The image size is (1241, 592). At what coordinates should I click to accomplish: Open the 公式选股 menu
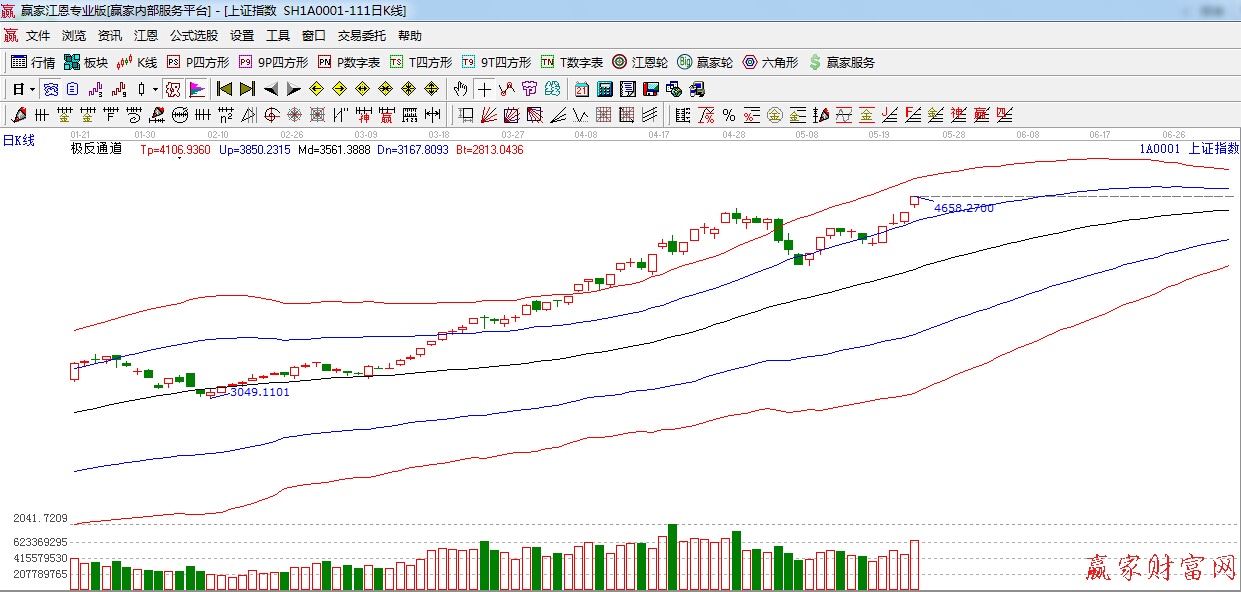193,36
